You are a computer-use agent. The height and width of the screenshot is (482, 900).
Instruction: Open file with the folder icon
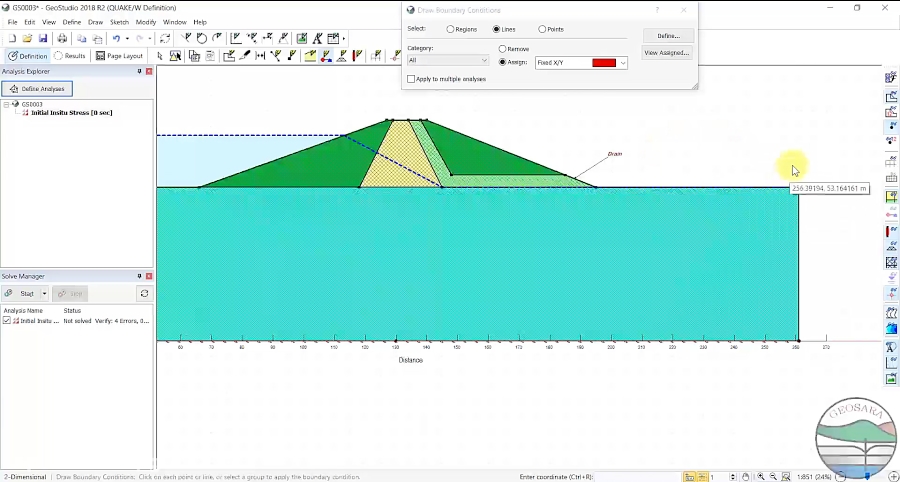(27, 39)
